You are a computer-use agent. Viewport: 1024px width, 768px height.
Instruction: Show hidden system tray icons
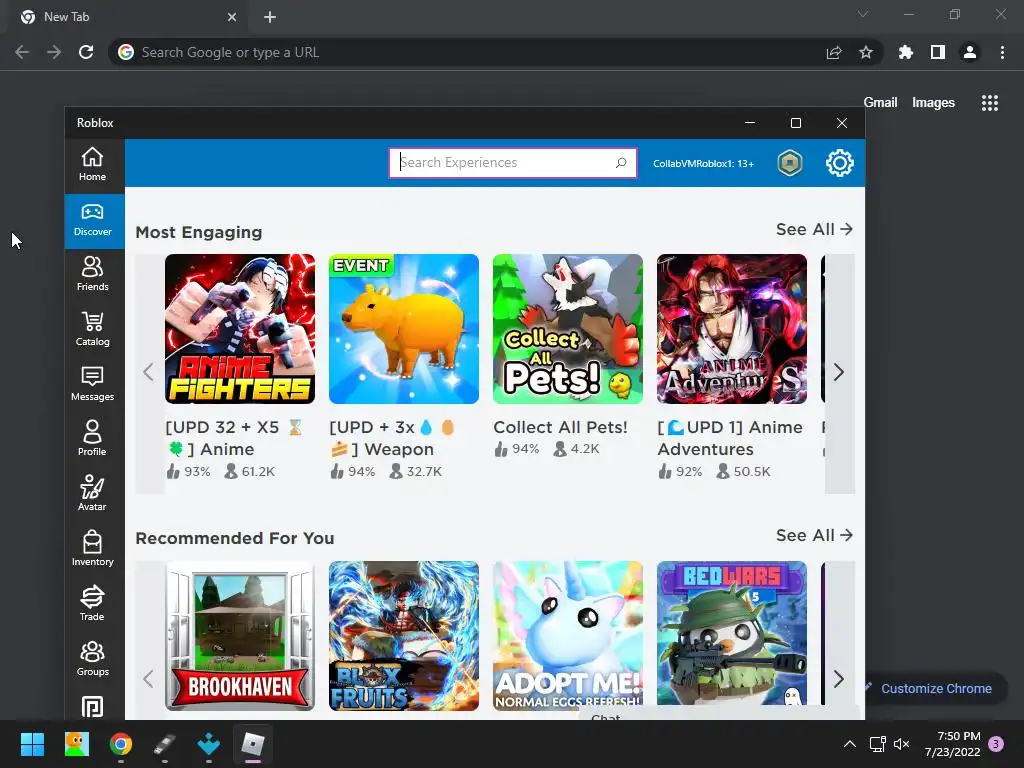pyautogui.click(x=850, y=744)
